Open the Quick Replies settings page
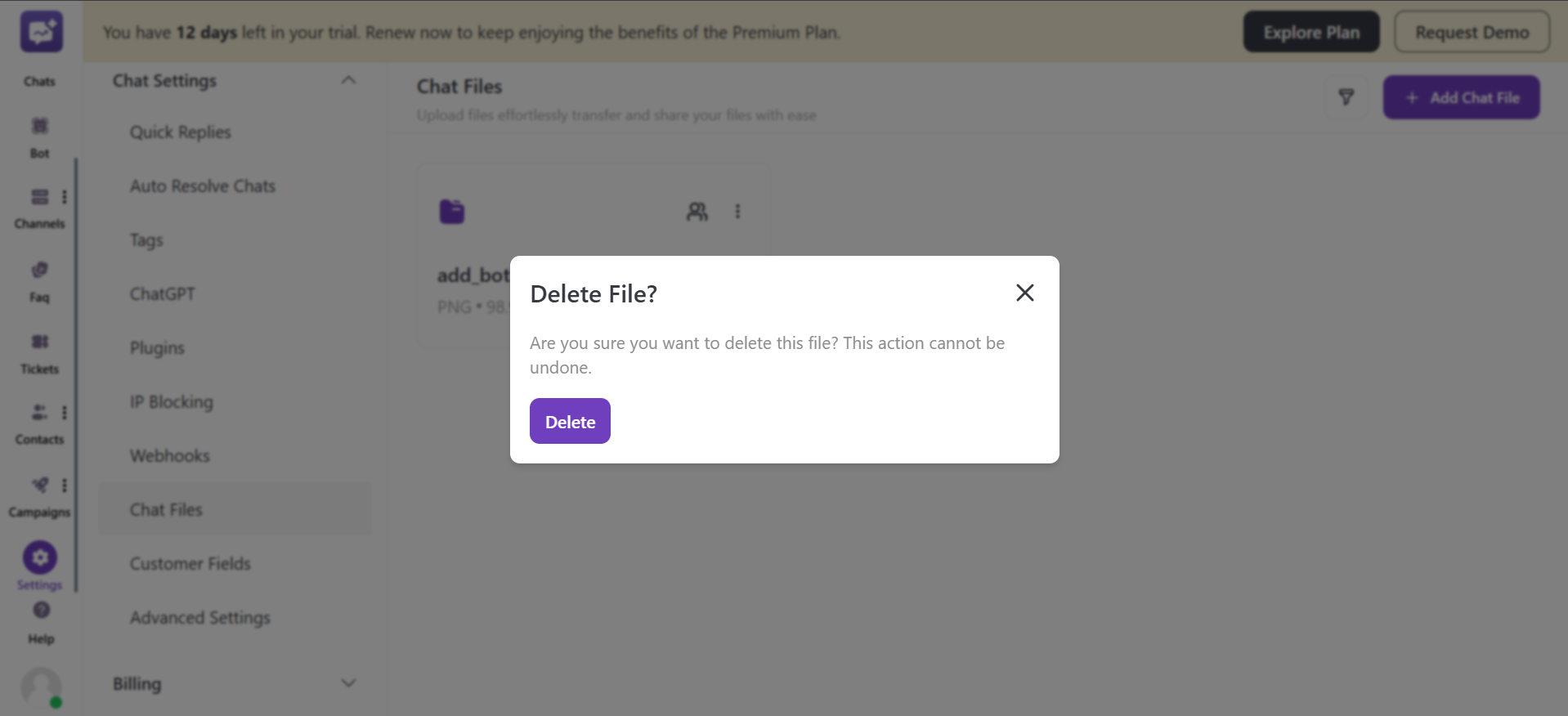The height and width of the screenshot is (716, 1568). coord(180,132)
